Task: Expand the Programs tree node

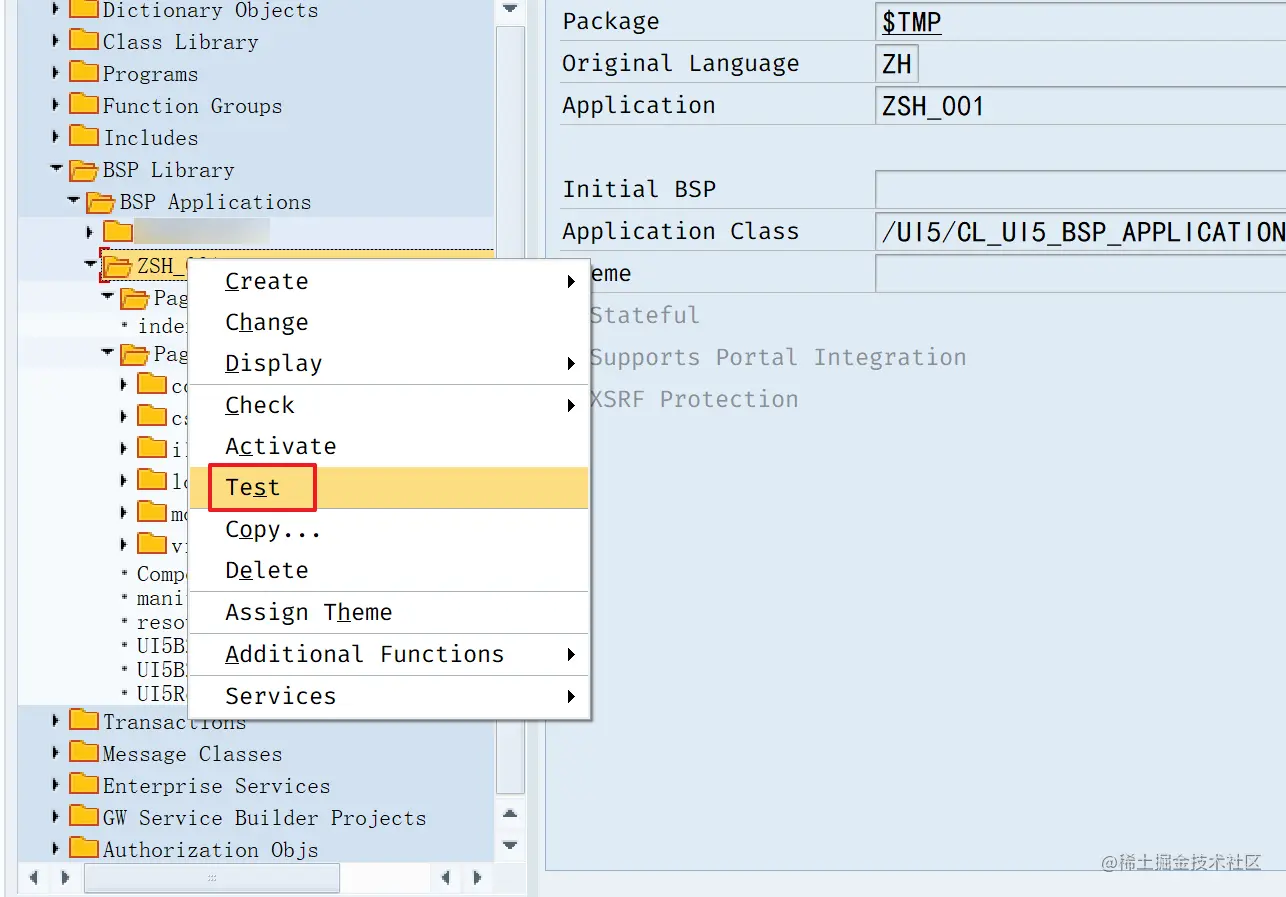Action: tap(57, 74)
